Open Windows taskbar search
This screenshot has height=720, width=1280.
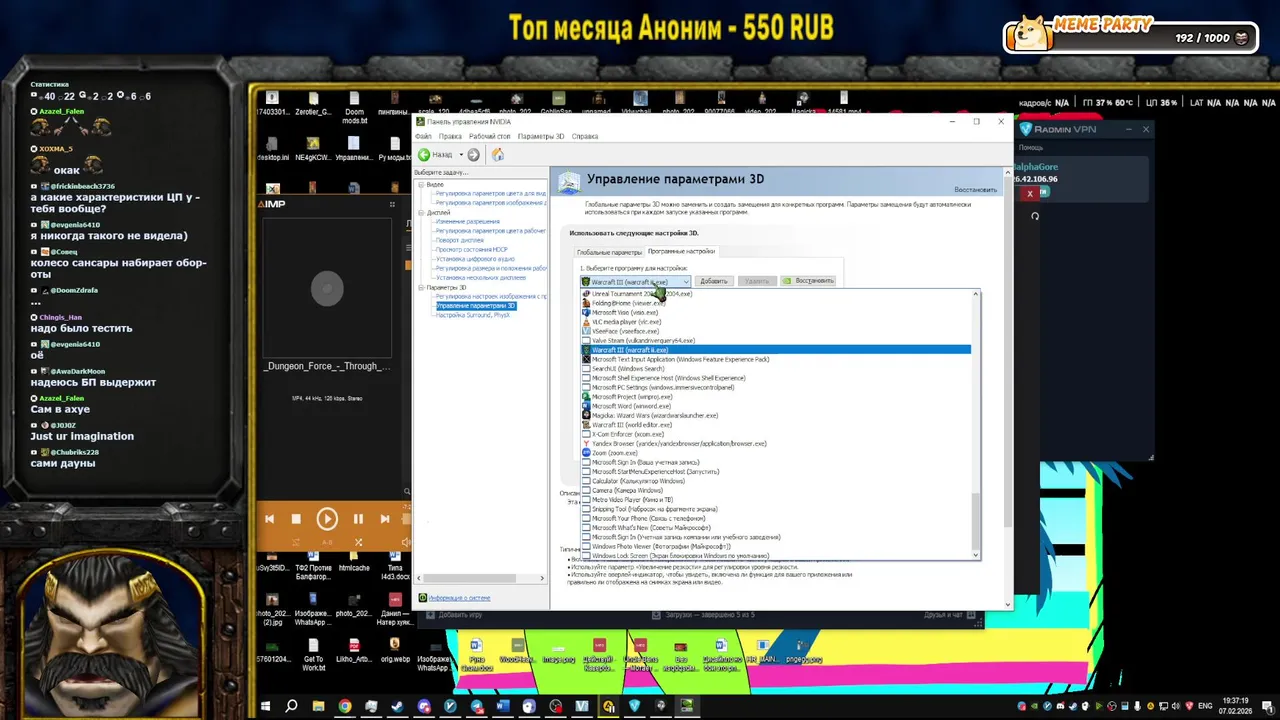point(291,706)
